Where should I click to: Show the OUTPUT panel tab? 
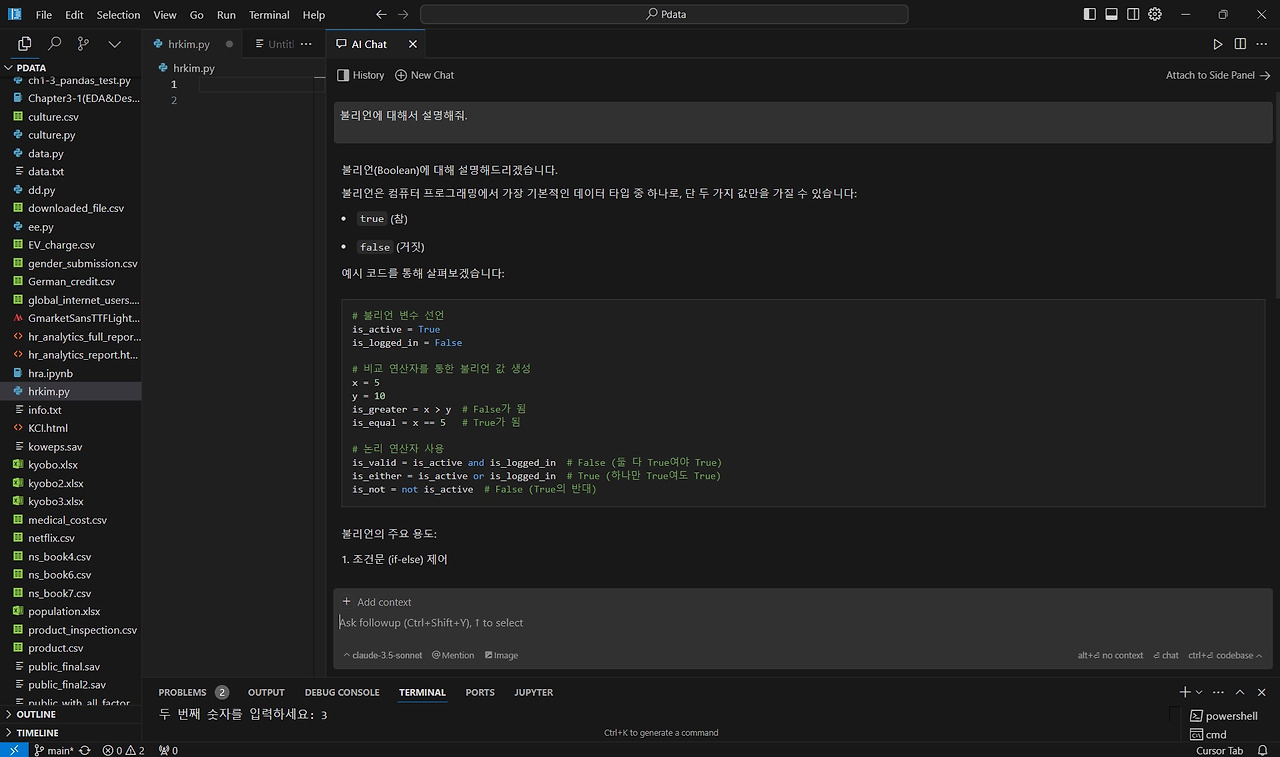pyautogui.click(x=266, y=692)
